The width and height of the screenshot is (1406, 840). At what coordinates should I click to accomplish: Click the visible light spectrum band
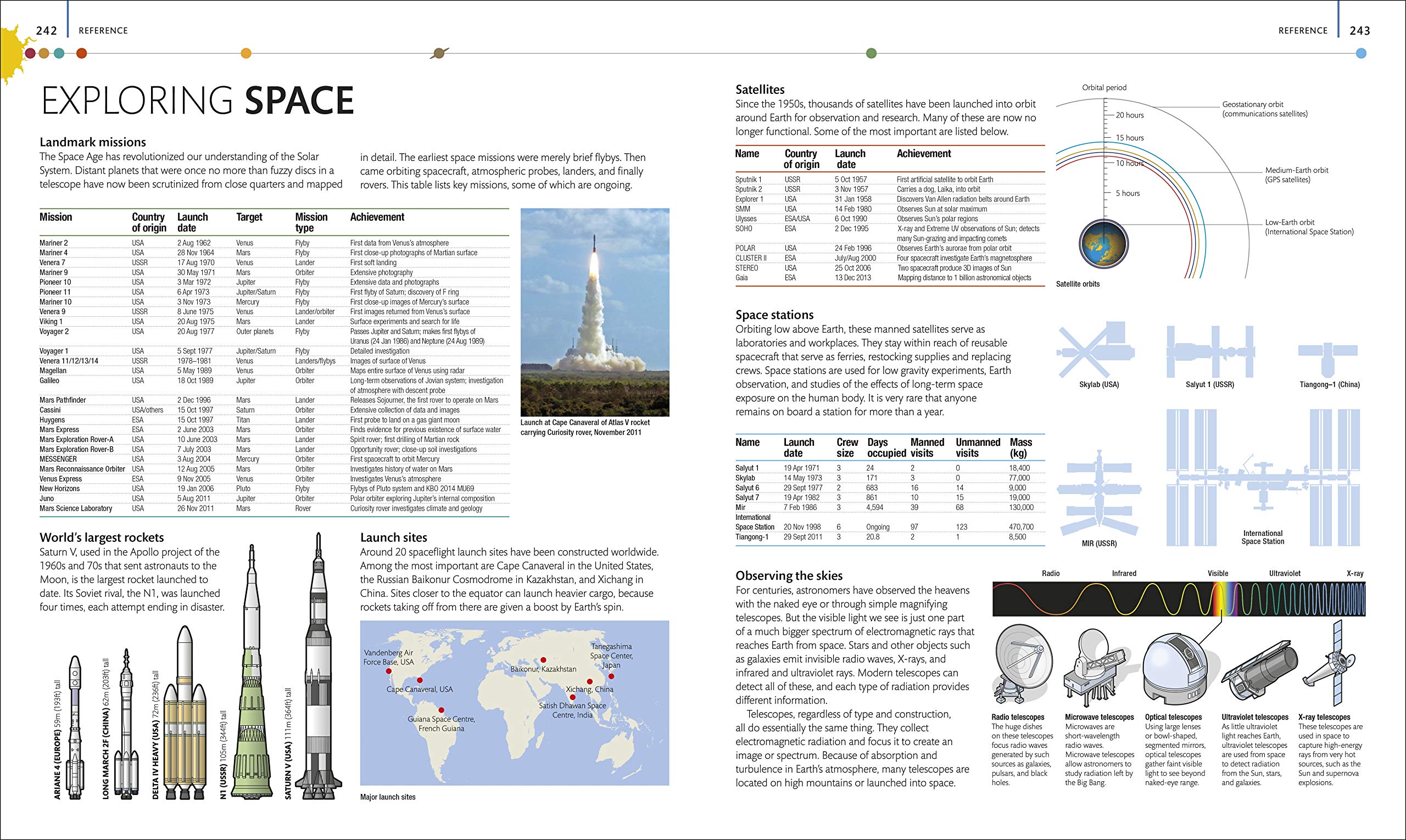click(x=1221, y=599)
